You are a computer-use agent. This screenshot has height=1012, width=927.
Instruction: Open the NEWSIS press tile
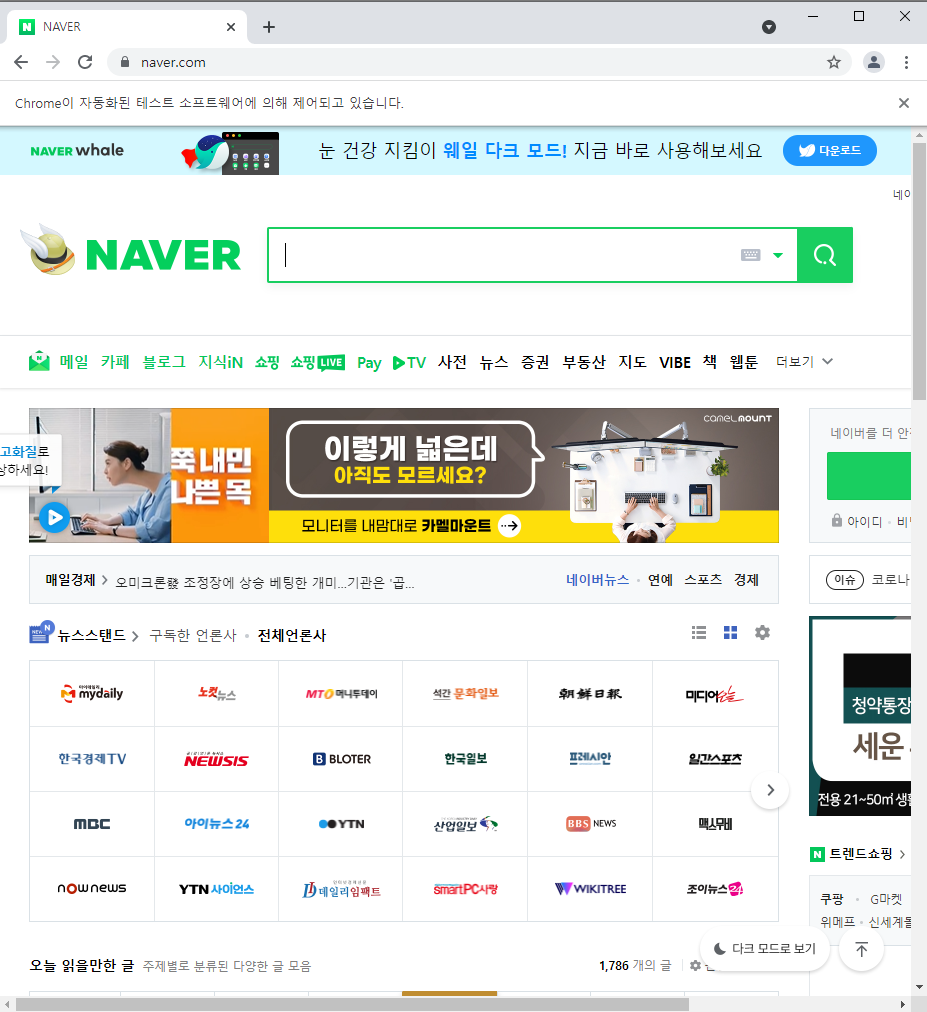216,759
